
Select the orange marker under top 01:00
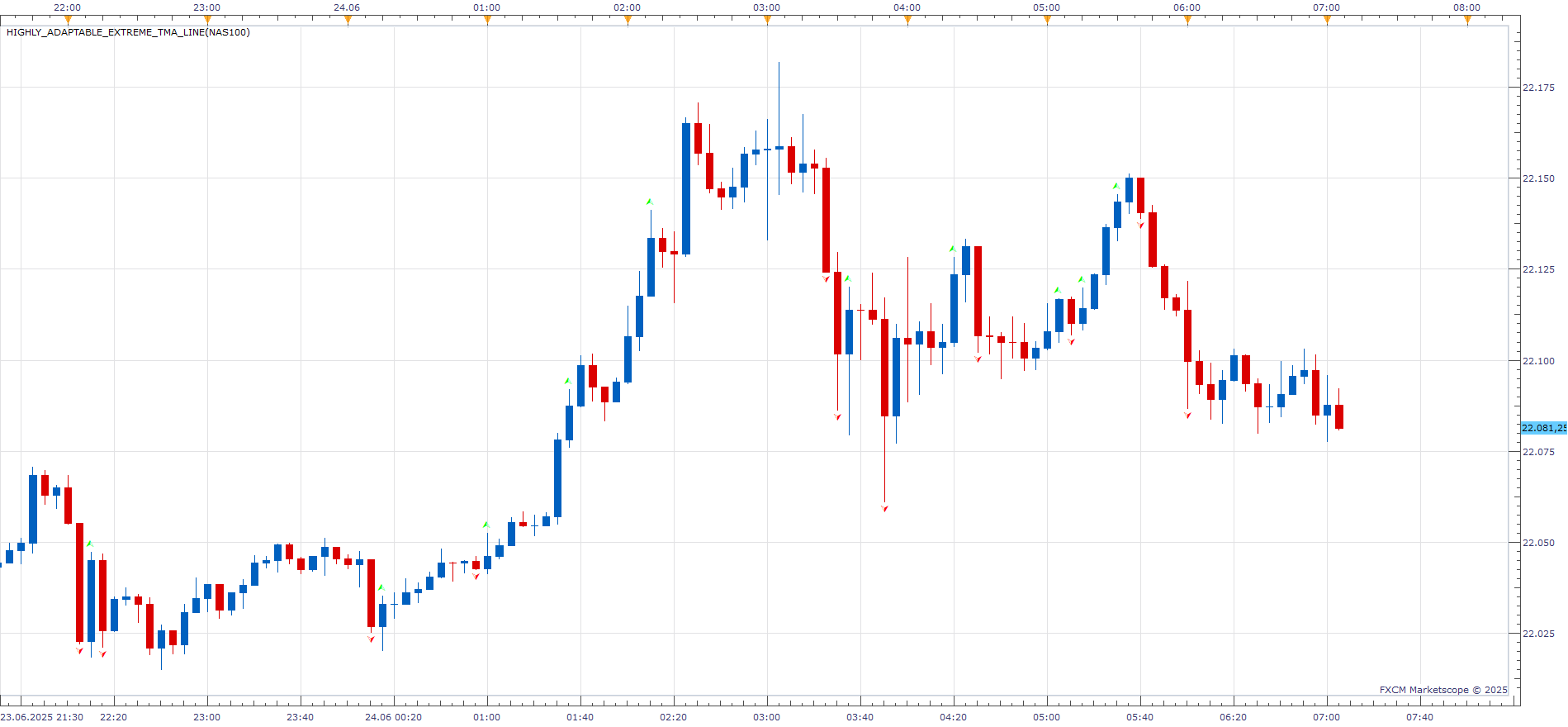point(487,20)
